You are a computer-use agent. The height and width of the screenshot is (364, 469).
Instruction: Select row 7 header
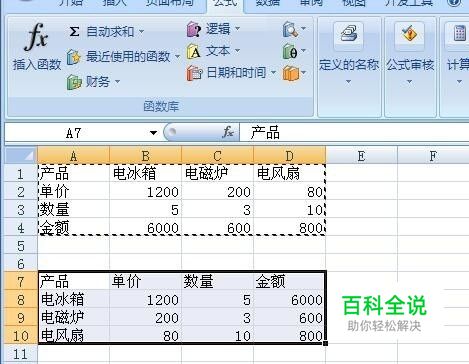[21, 281]
